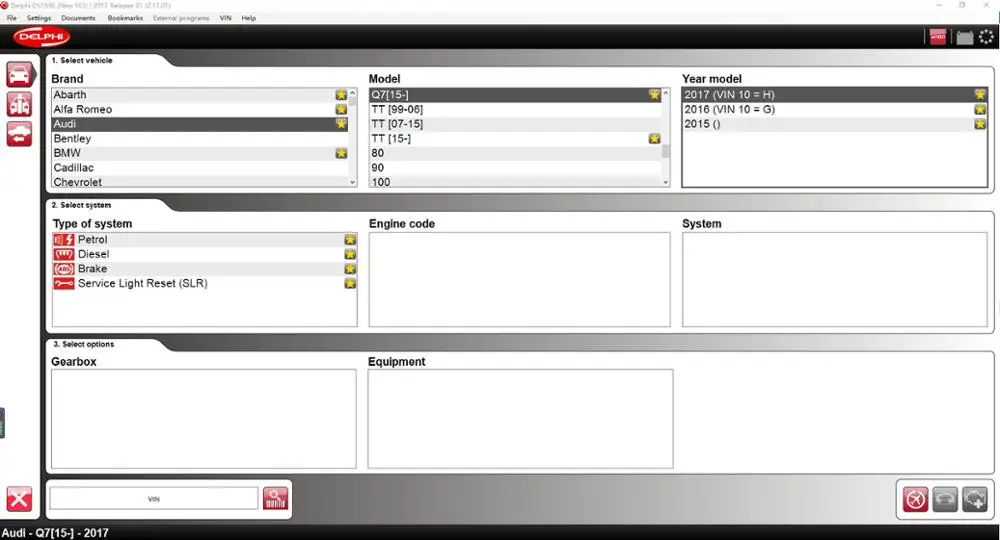Select Service Light Reset (SLR) system type
The width and height of the screenshot is (1000, 540).
tap(204, 284)
